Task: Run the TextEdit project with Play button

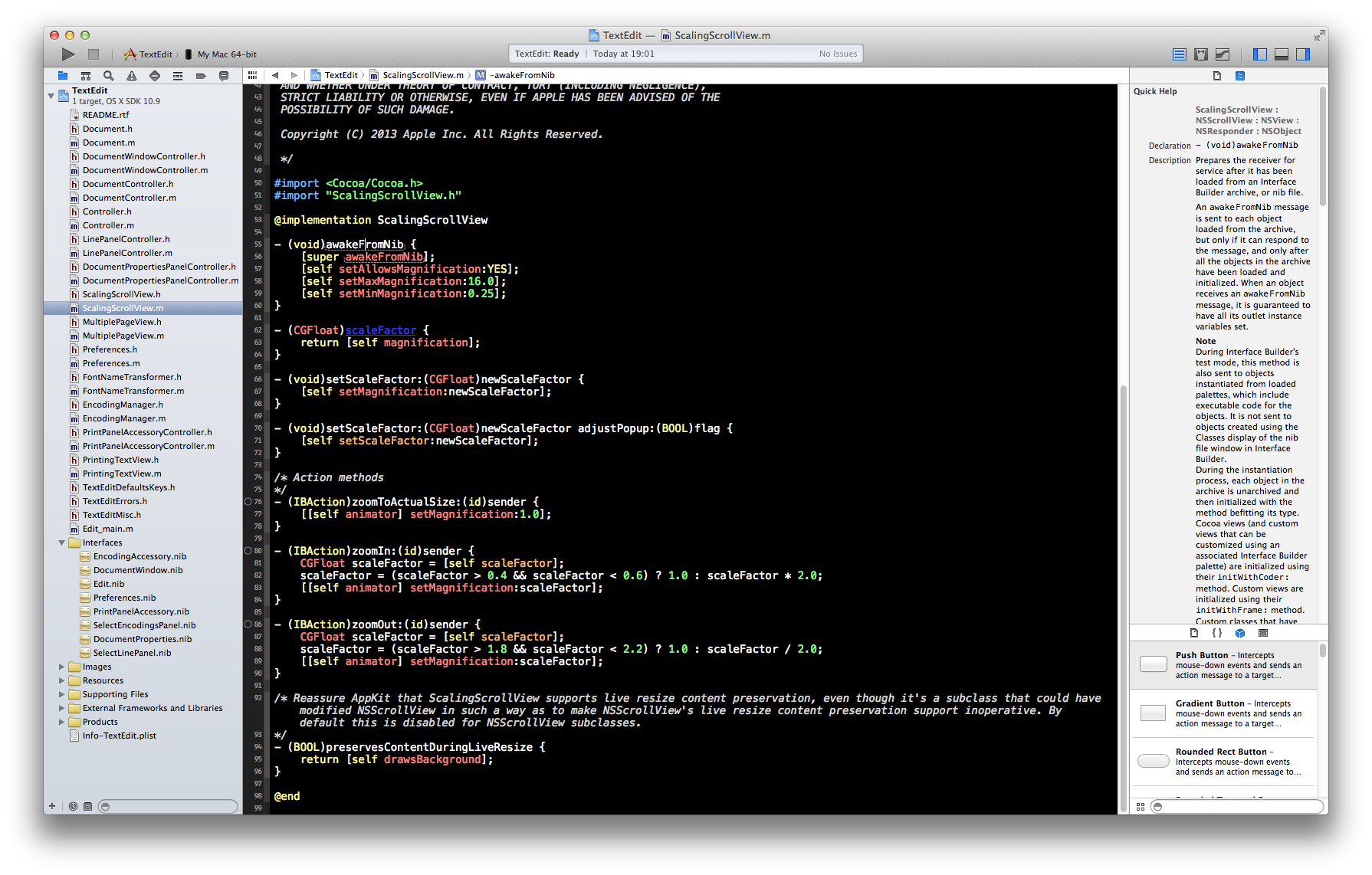Action: coord(68,54)
